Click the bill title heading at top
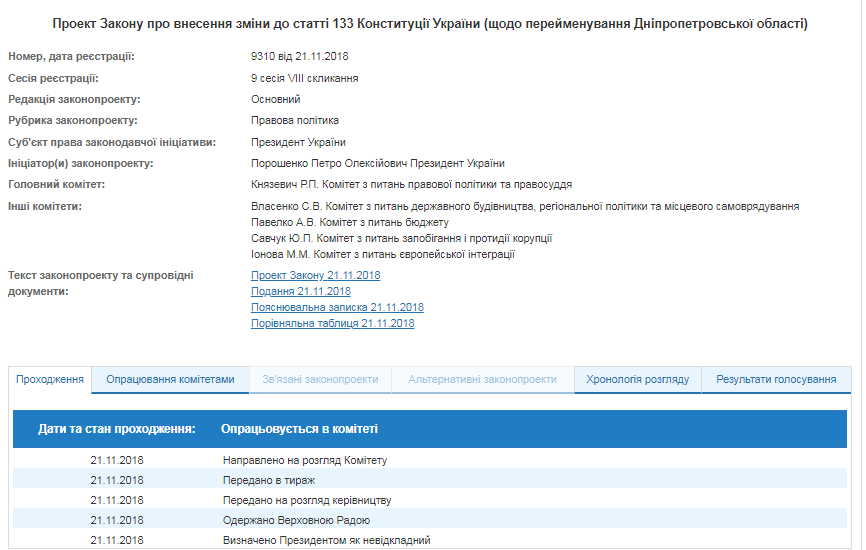866x550 pixels. click(x=430, y=23)
